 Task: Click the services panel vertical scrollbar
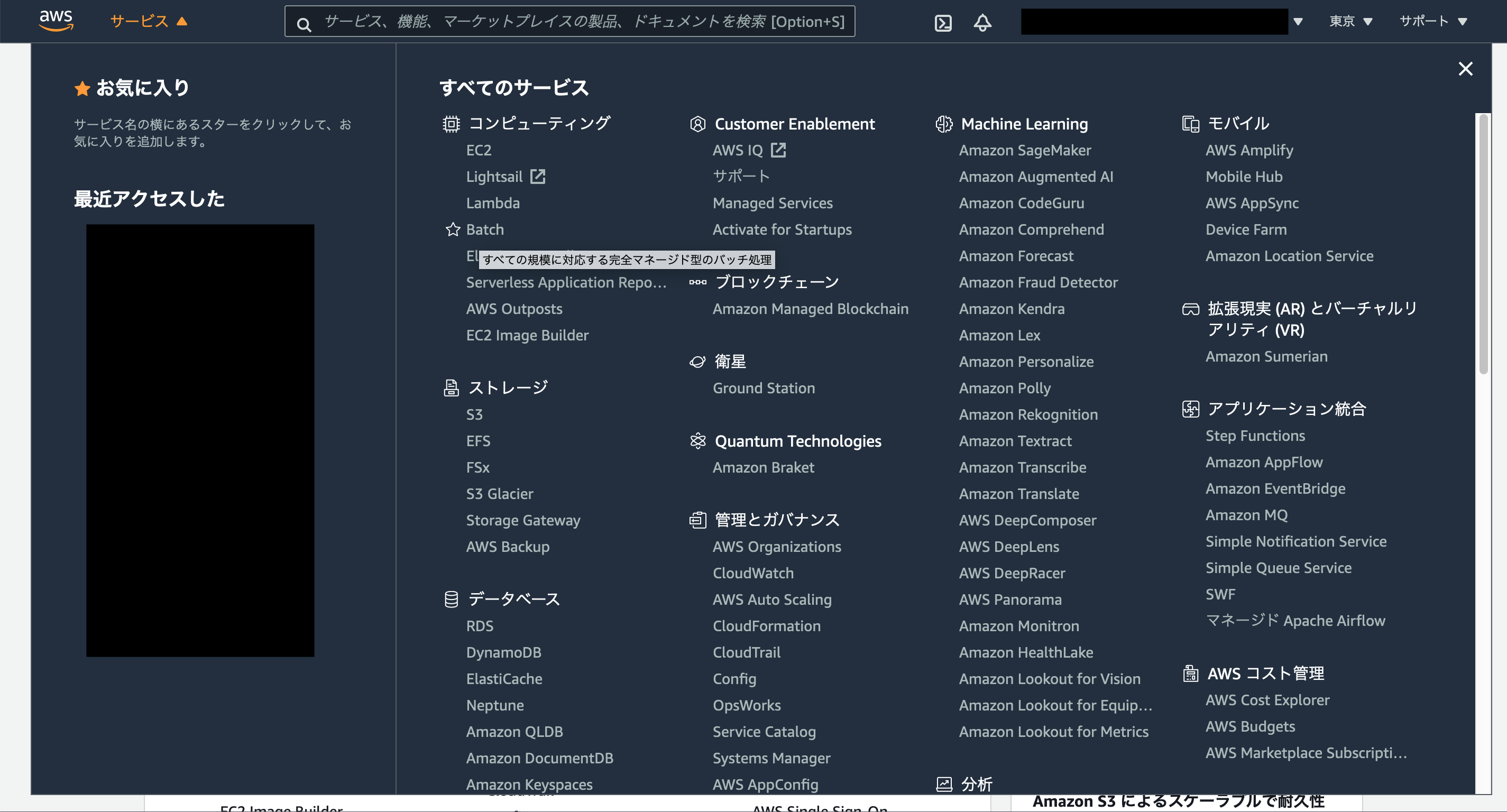[1483, 245]
